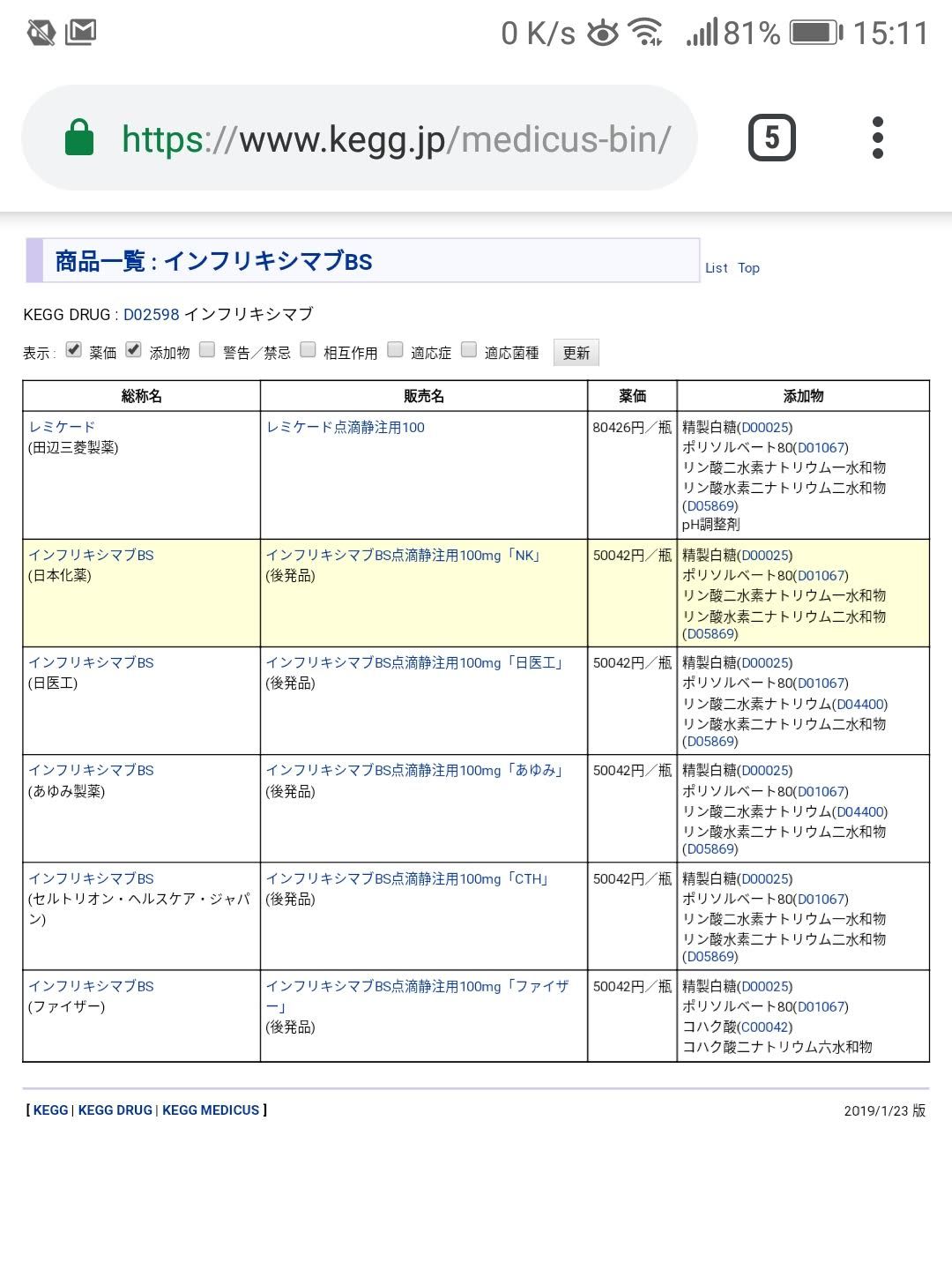
Task: Click the 更新 button
Action: click(x=576, y=353)
